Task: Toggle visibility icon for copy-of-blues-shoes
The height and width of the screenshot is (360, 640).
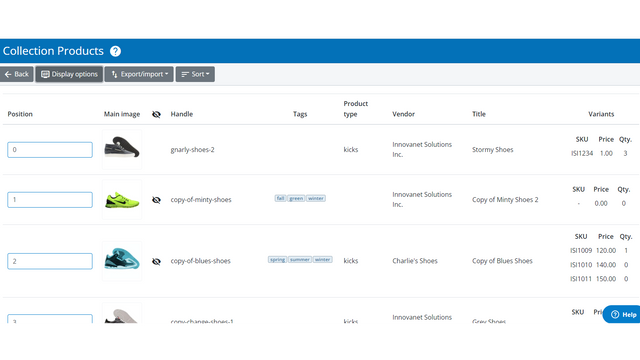Action: tap(156, 262)
